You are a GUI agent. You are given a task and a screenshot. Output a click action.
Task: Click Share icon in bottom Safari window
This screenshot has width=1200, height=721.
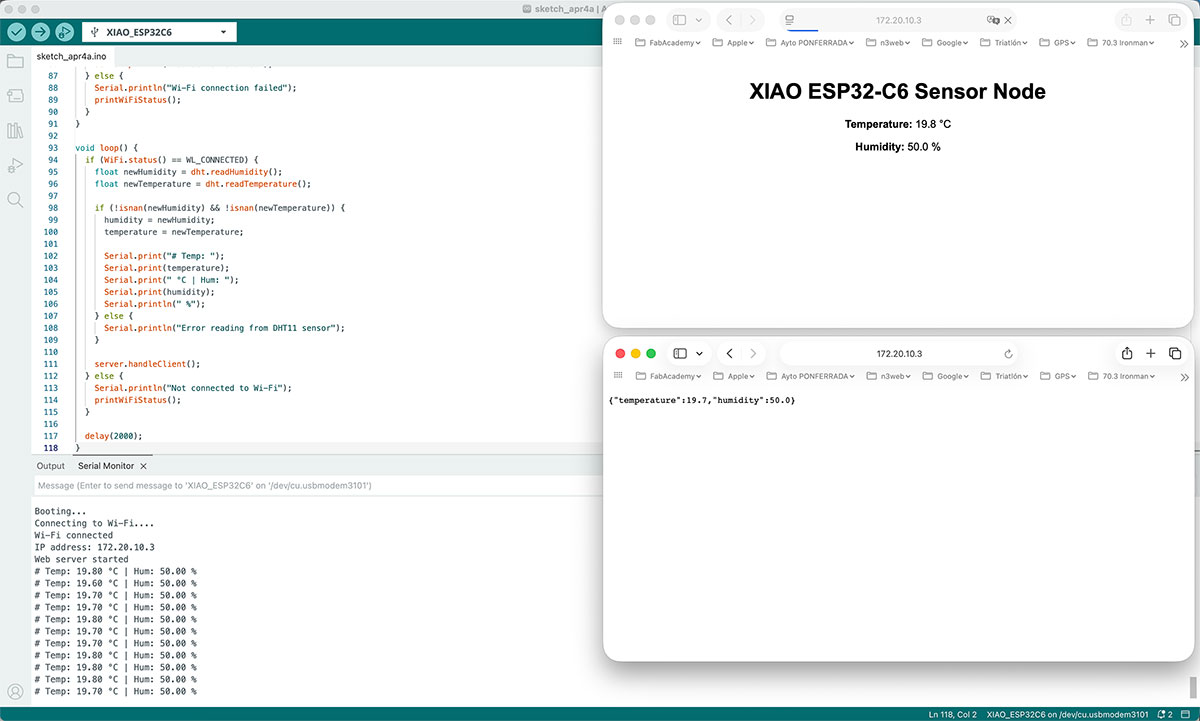click(1126, 353)
